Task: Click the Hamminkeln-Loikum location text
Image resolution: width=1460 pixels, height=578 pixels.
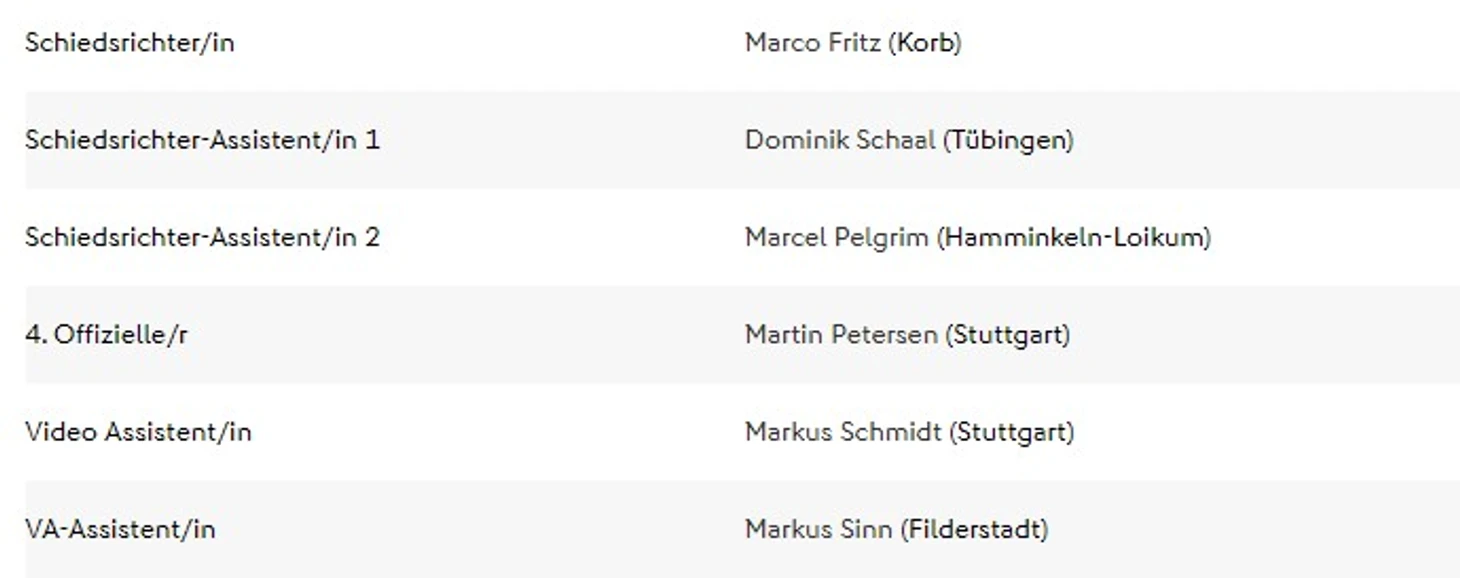Action: pyautogui.click(x=1074, y=238)
